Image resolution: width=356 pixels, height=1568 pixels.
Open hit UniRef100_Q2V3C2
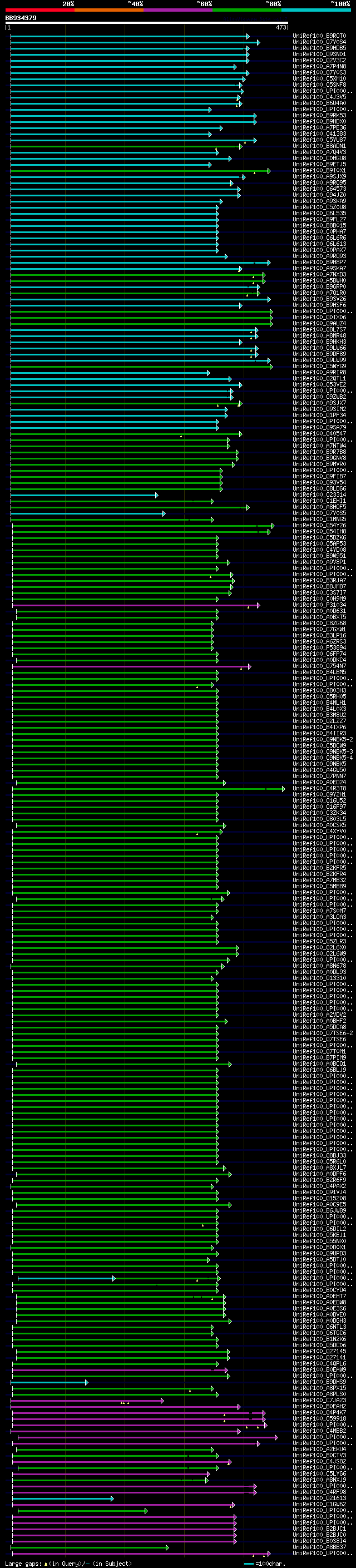coord(319,60)
